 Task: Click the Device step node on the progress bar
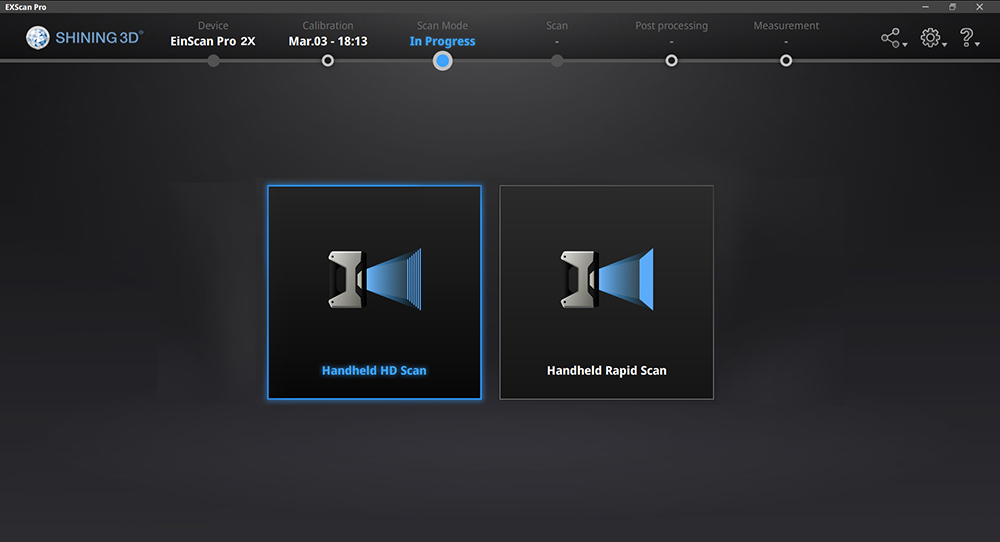pyautogui.click(x=213, y=61)
